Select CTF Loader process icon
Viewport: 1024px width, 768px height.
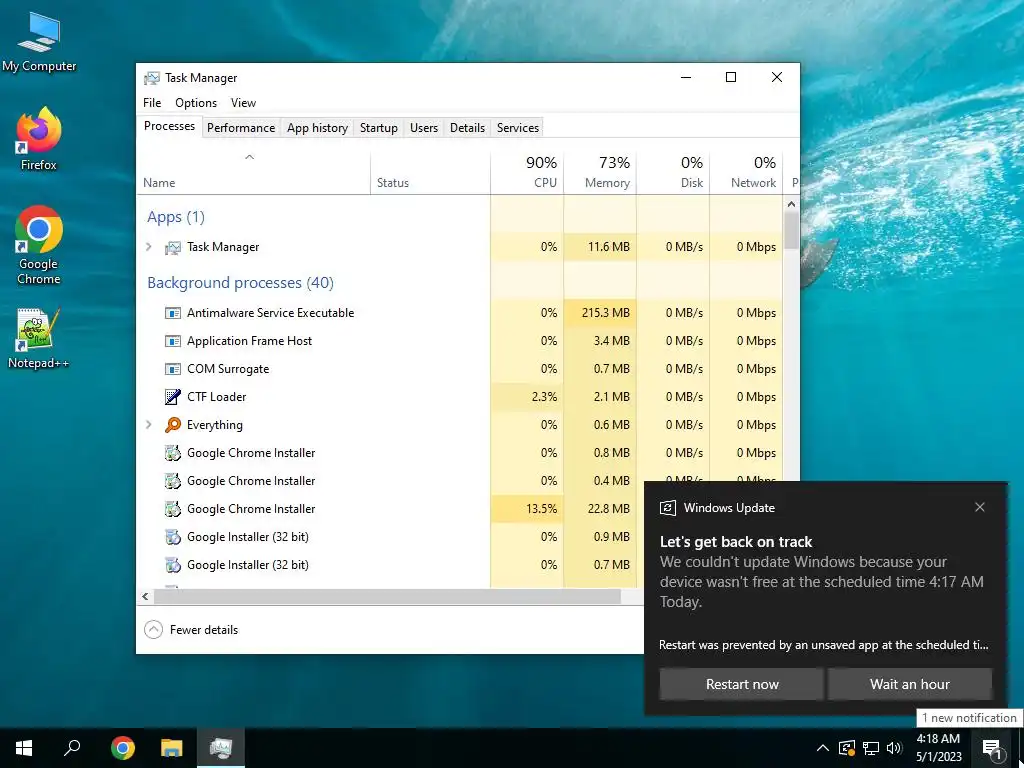172,396
